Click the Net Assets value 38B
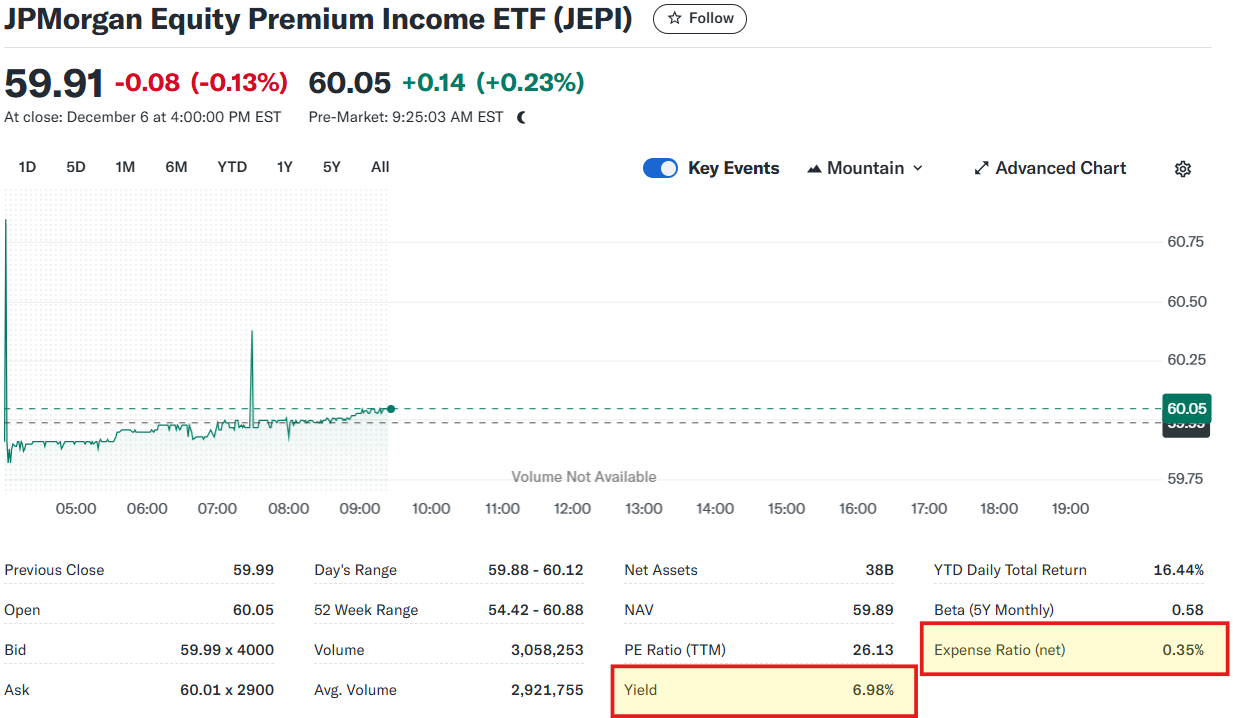The image size is (1233, 718). 880,570
